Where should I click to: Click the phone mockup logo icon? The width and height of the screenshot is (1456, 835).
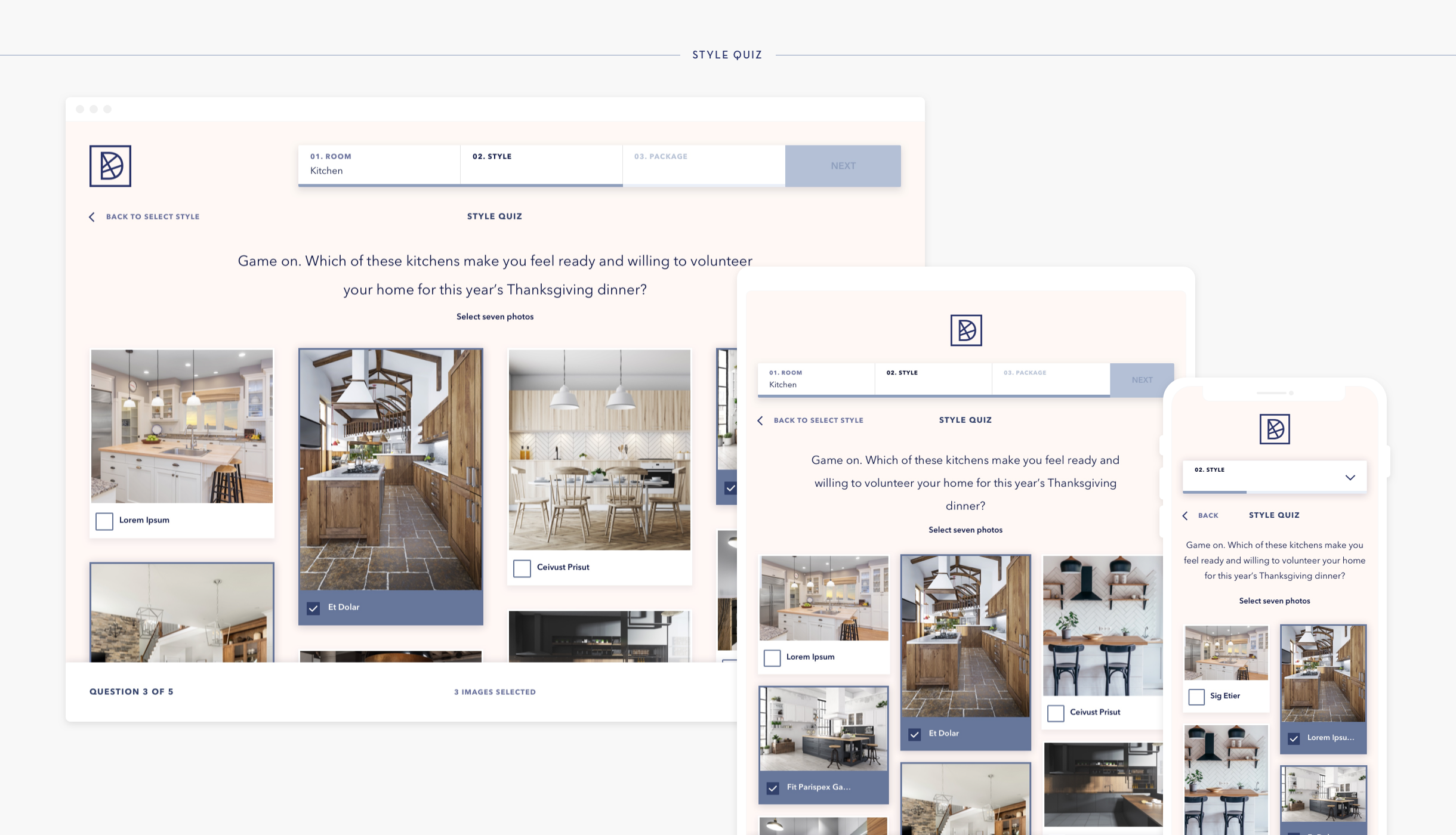click(x=1275, y=429)
